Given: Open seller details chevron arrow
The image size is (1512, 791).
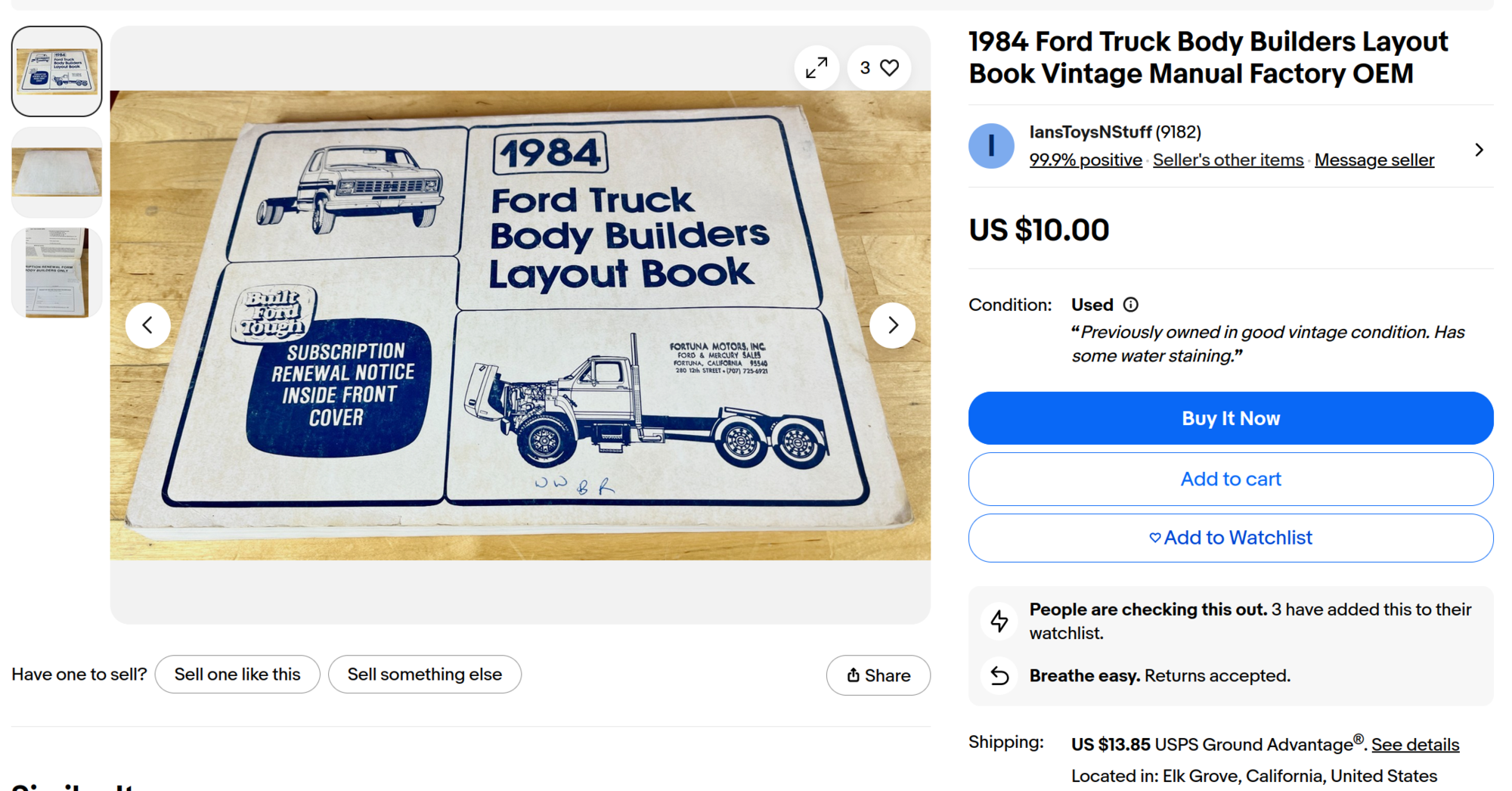Looking at the screenshot, I should [1479, 150].
